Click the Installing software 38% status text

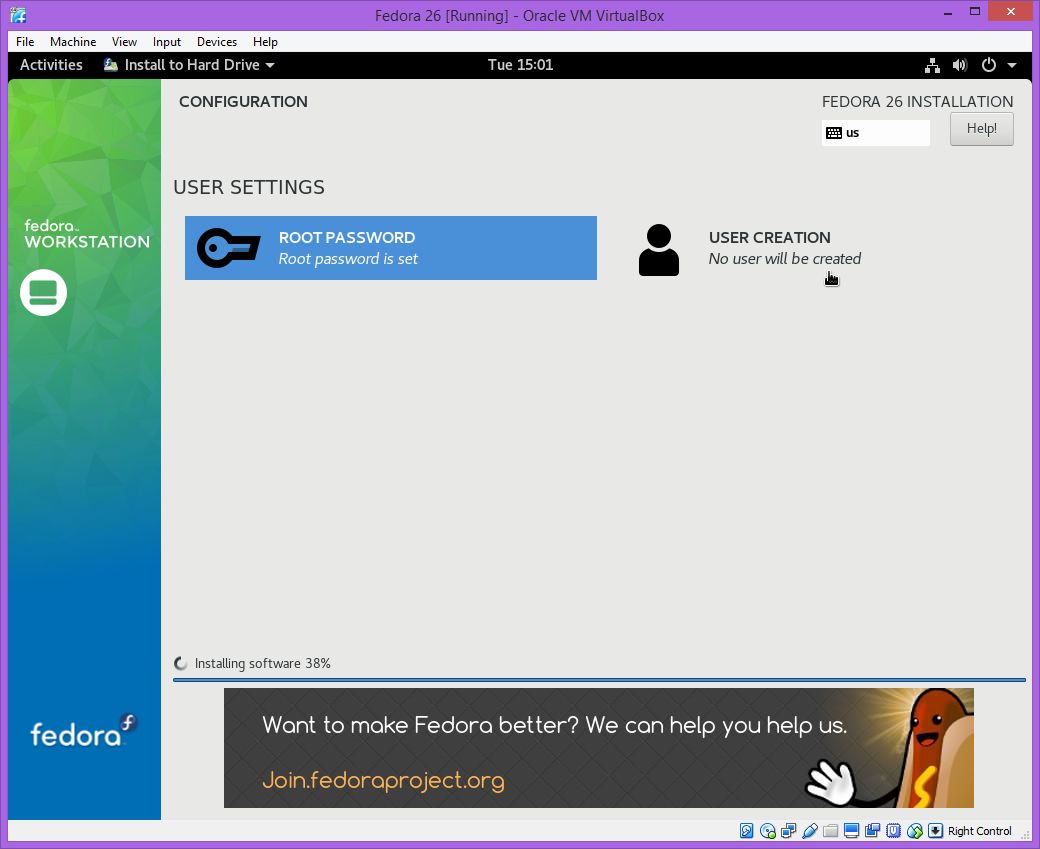click(x=263, y=663)
